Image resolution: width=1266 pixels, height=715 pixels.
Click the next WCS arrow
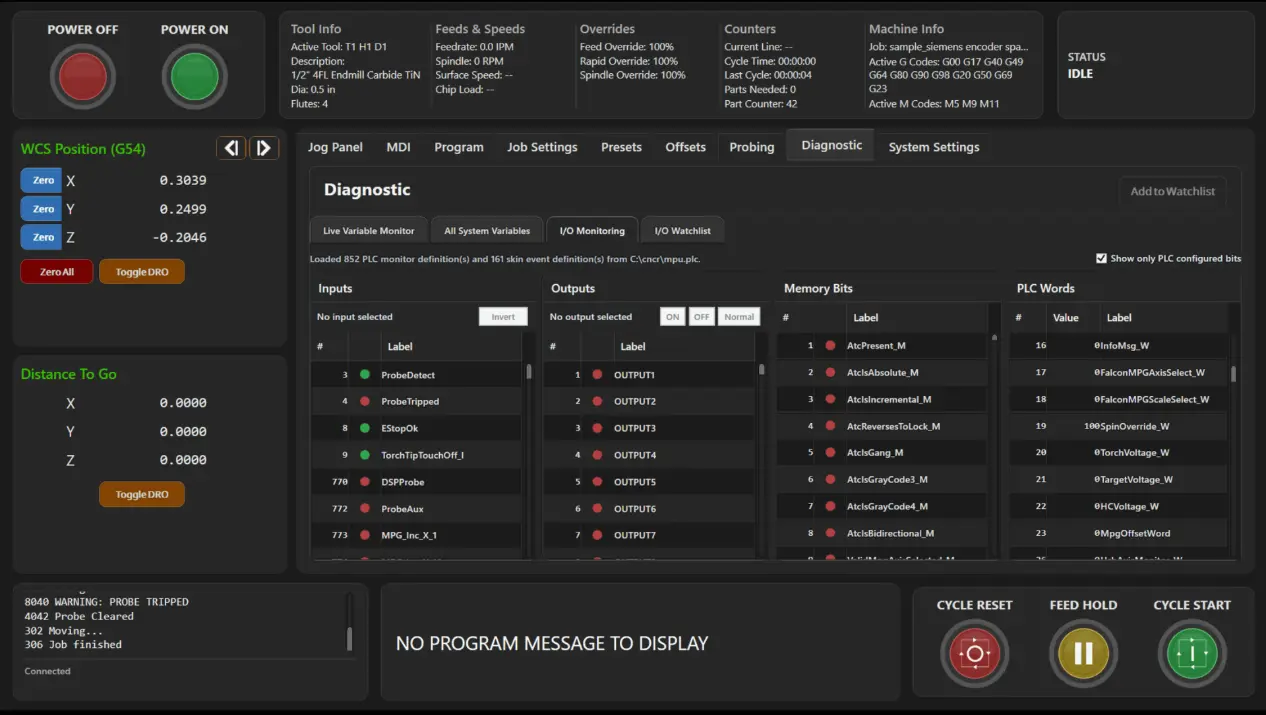[264, 148]
